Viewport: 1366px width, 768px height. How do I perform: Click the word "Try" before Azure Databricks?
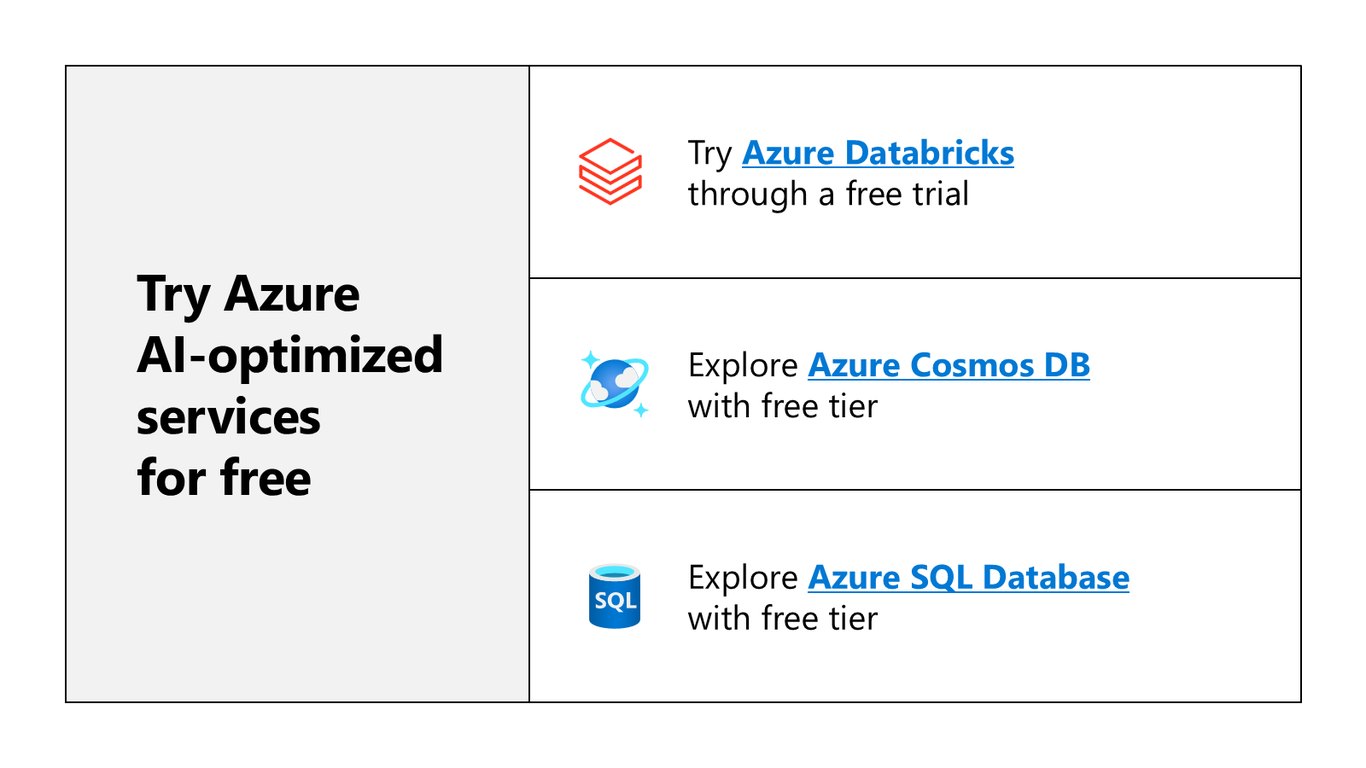pyautogui.click(x=710, y=154)
